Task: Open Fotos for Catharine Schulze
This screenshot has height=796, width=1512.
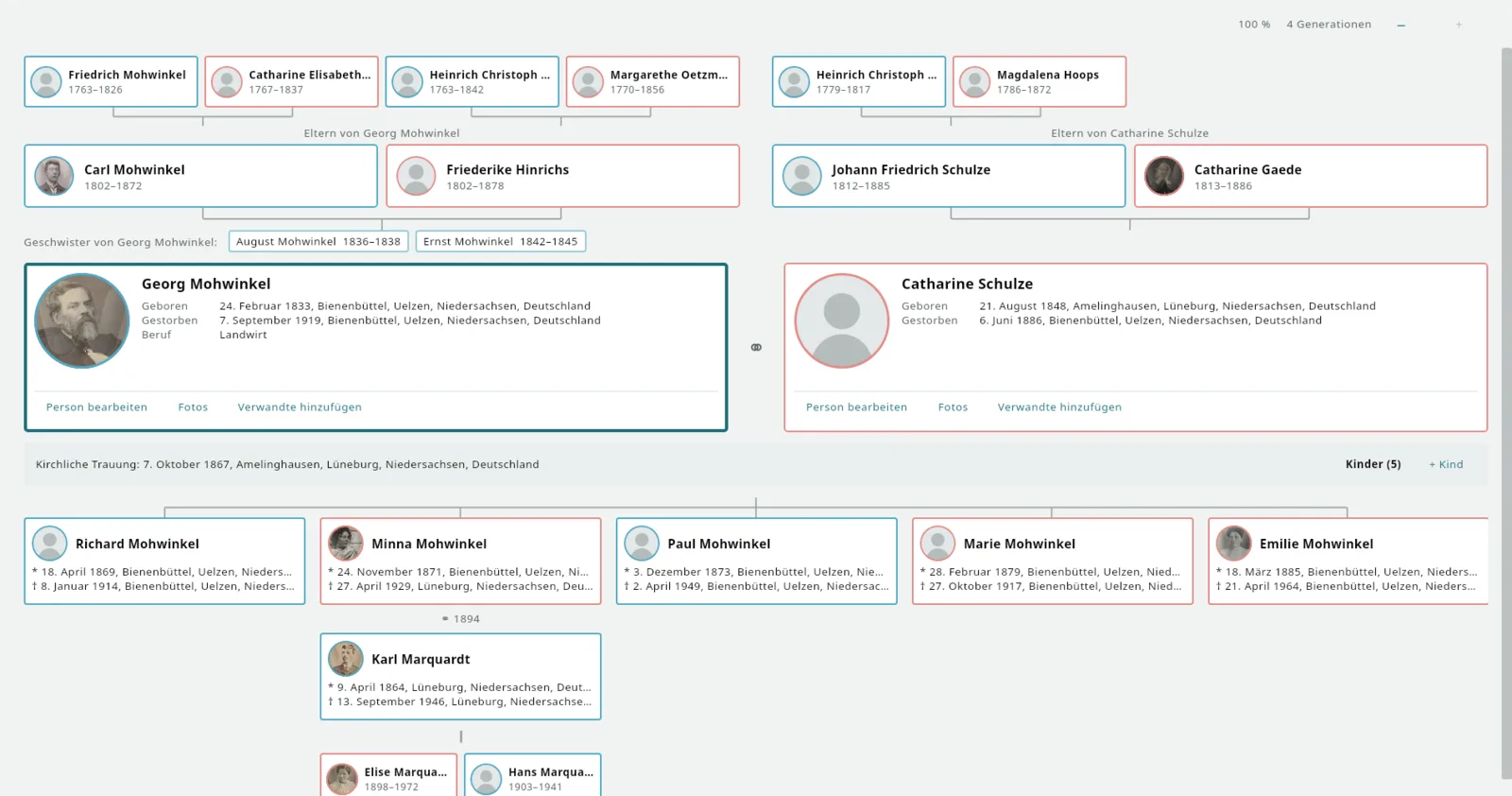Action: click(x=953, y=407)
